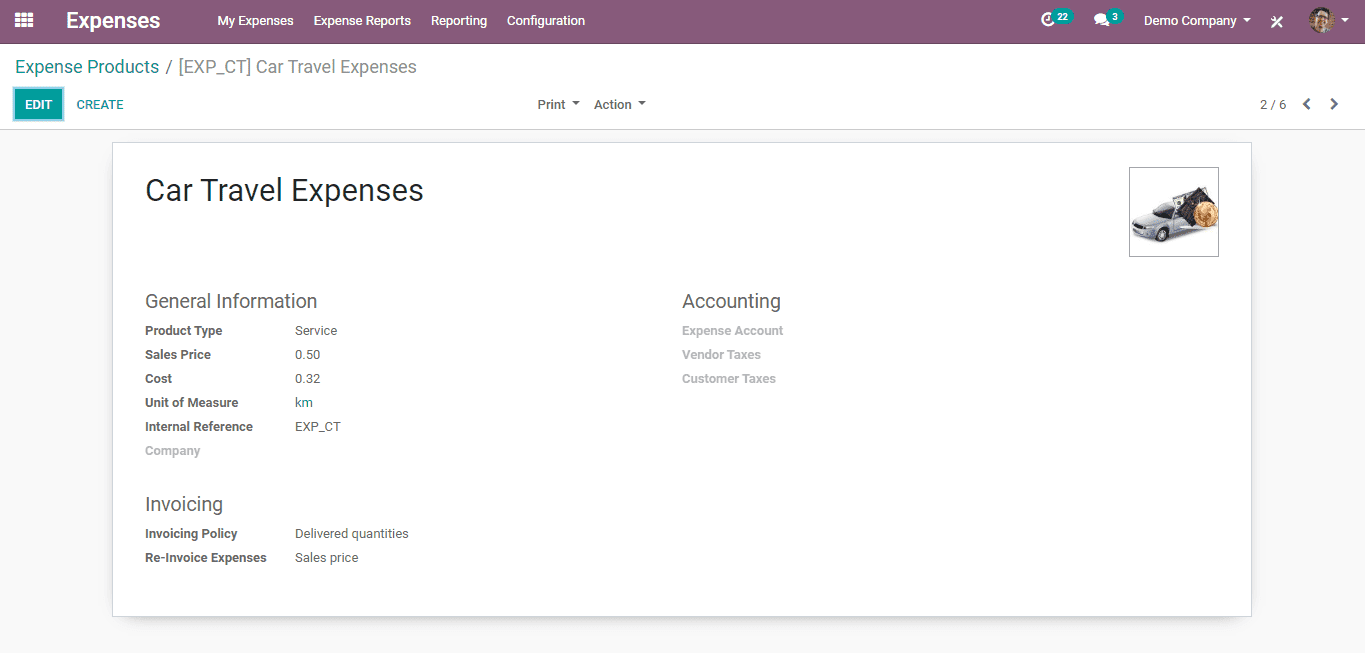The height and width of the screenshot is (653, 1365).
Task: Click the Delivered quantities invoicing policy value
Action: pos(352,534)
